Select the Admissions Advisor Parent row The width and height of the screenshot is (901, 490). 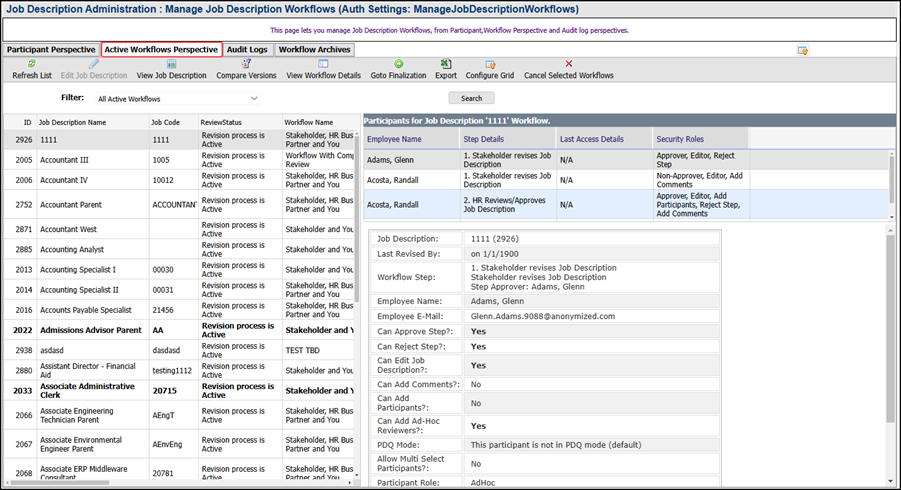tap(179, 330)
